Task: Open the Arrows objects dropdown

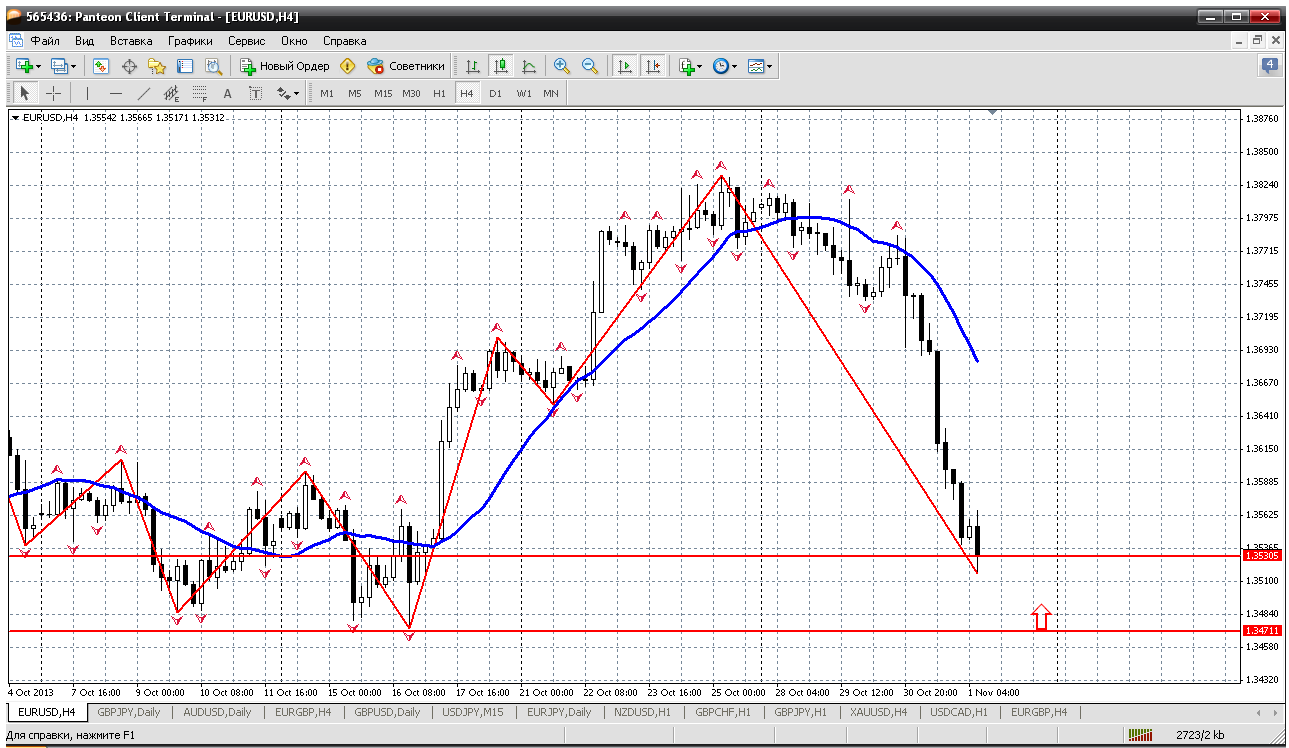Action: pos(287,93)
